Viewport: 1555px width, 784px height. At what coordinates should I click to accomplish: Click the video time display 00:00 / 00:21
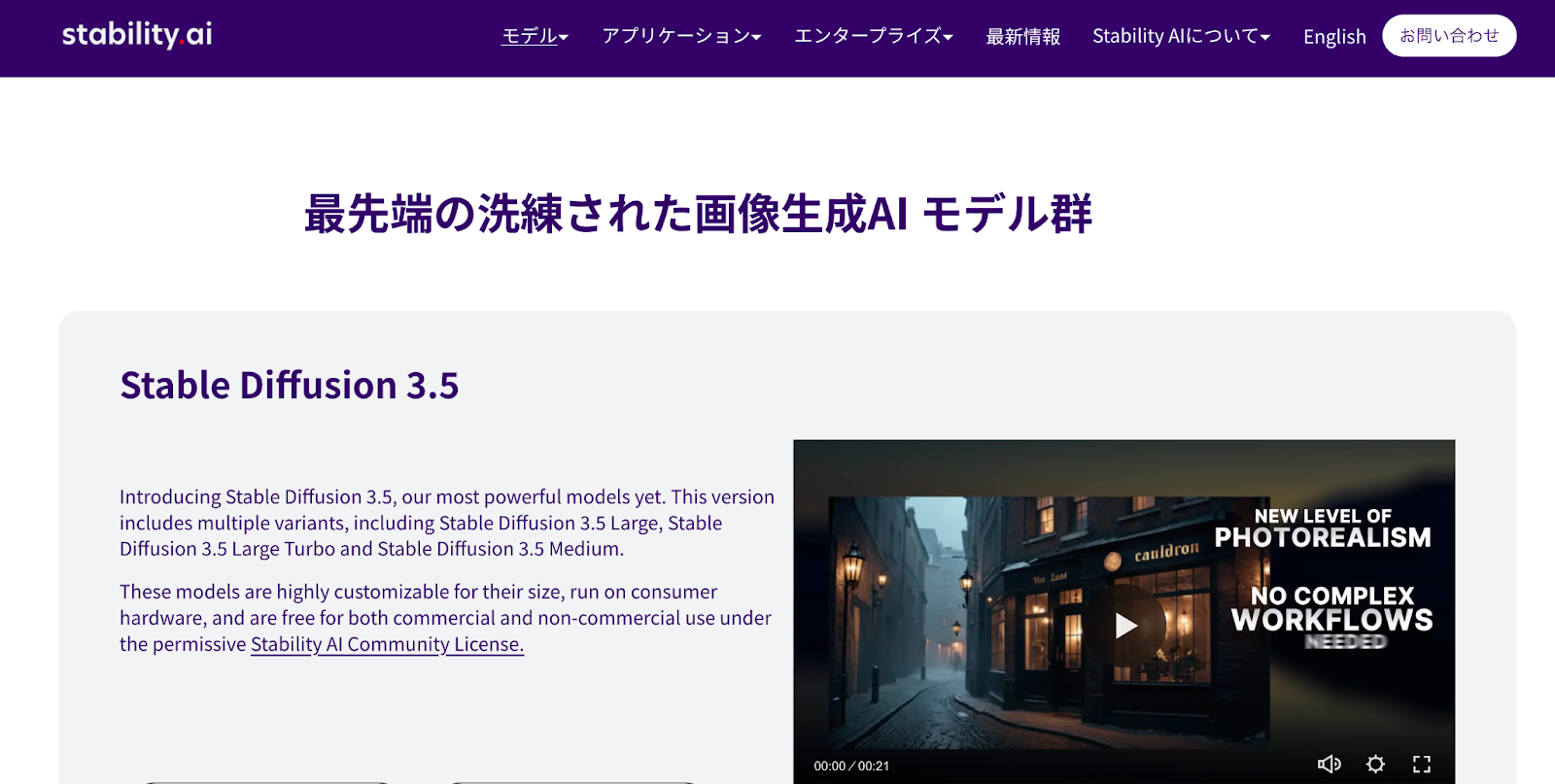click(851, 766)
